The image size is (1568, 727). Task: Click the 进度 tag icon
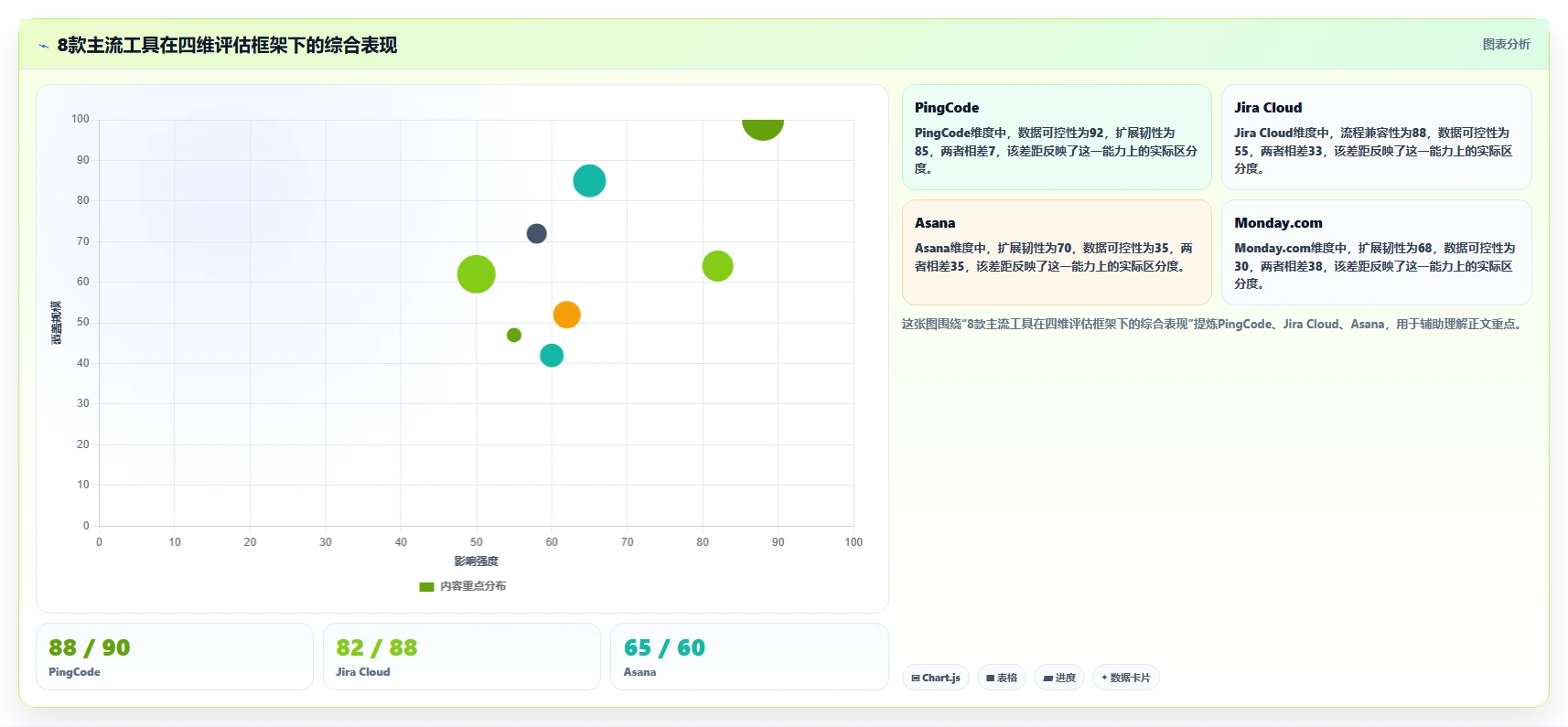click(x=1047, y=679)
